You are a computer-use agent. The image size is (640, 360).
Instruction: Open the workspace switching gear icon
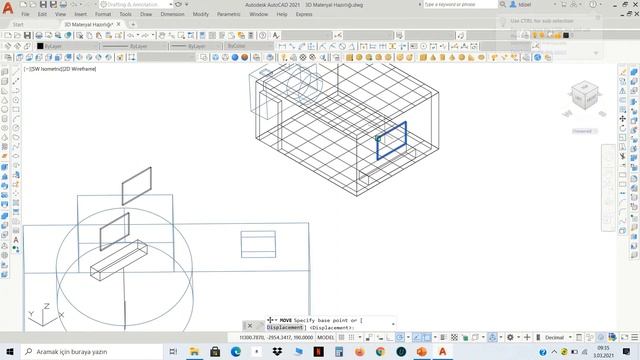point(510,338)
